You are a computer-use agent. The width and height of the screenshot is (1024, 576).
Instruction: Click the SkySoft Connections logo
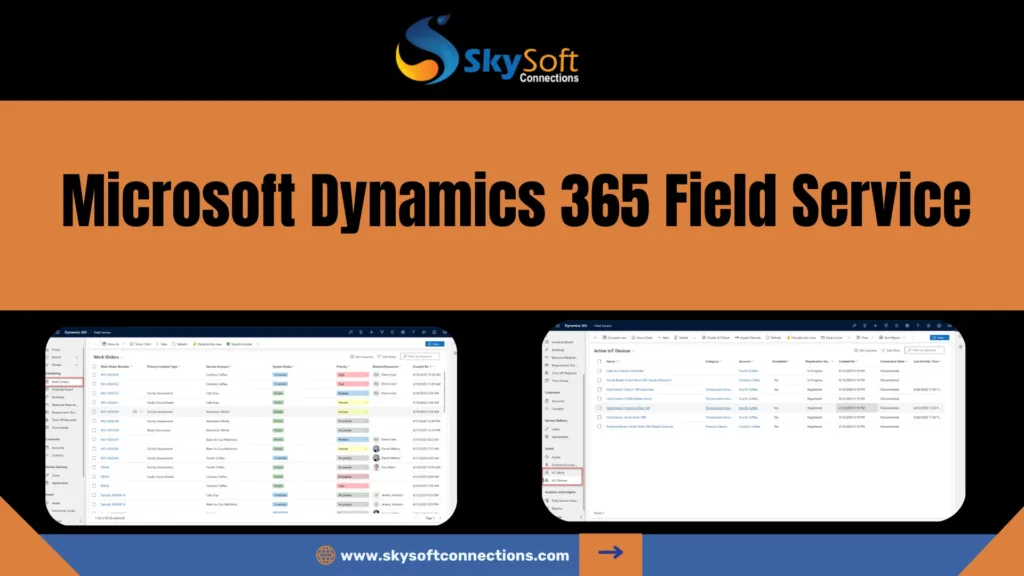coord(487,50)
